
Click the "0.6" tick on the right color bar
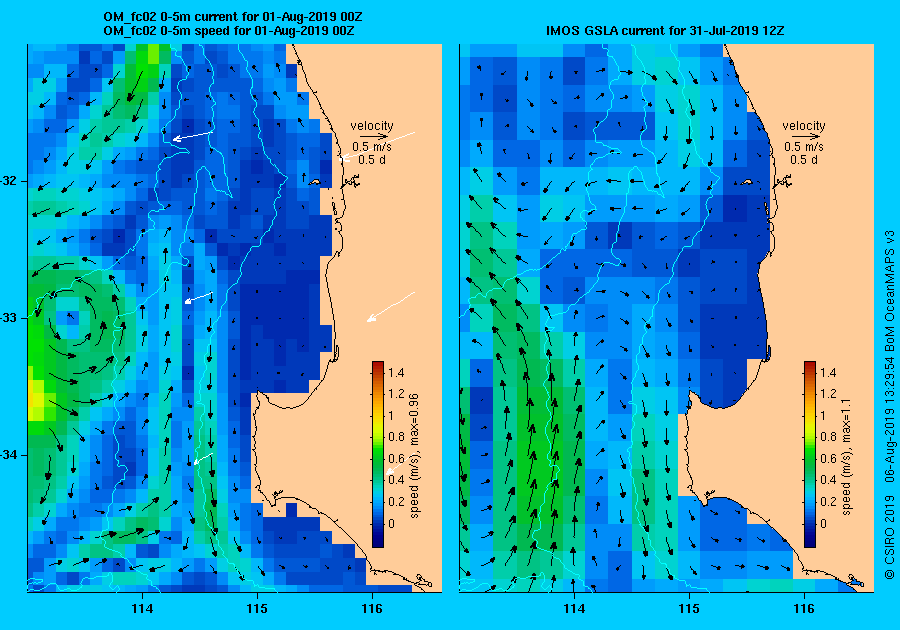coord(828,458)
